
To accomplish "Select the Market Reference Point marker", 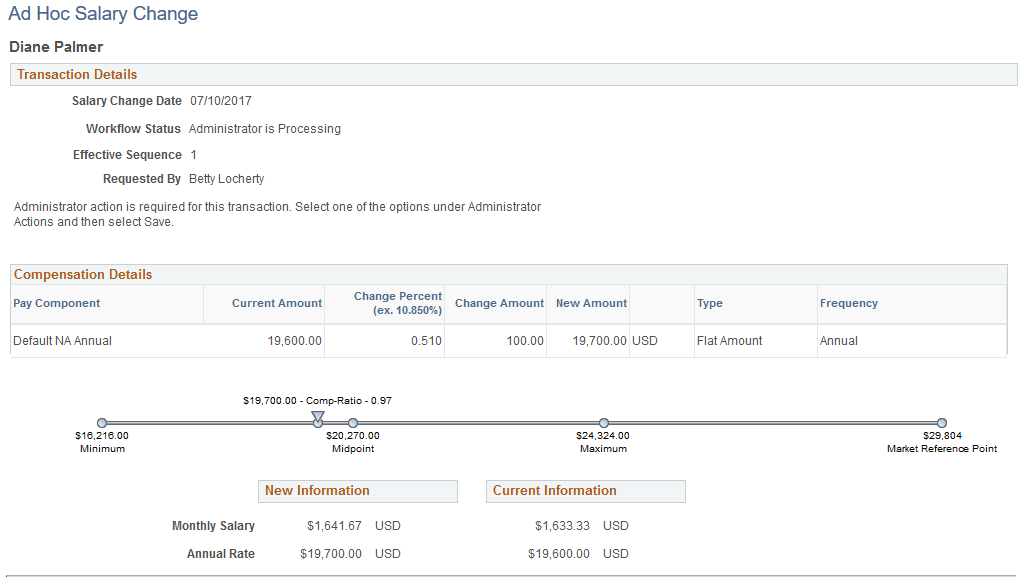I will tap(941, 423).
